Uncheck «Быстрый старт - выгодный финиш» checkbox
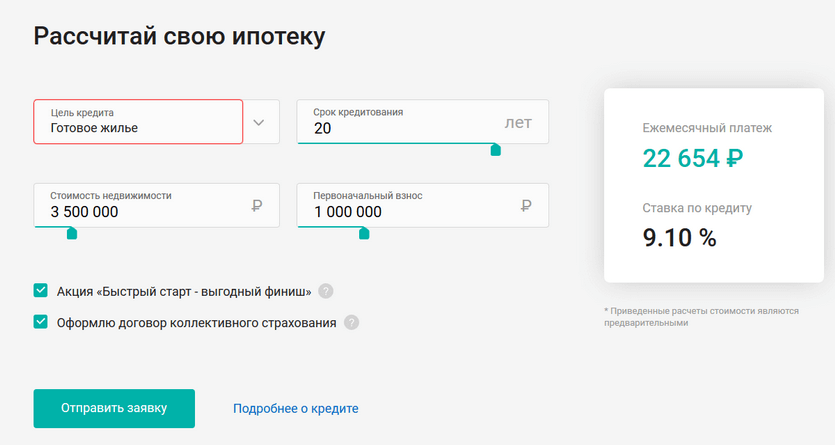The image size is (835, 445). coord(40,291)
